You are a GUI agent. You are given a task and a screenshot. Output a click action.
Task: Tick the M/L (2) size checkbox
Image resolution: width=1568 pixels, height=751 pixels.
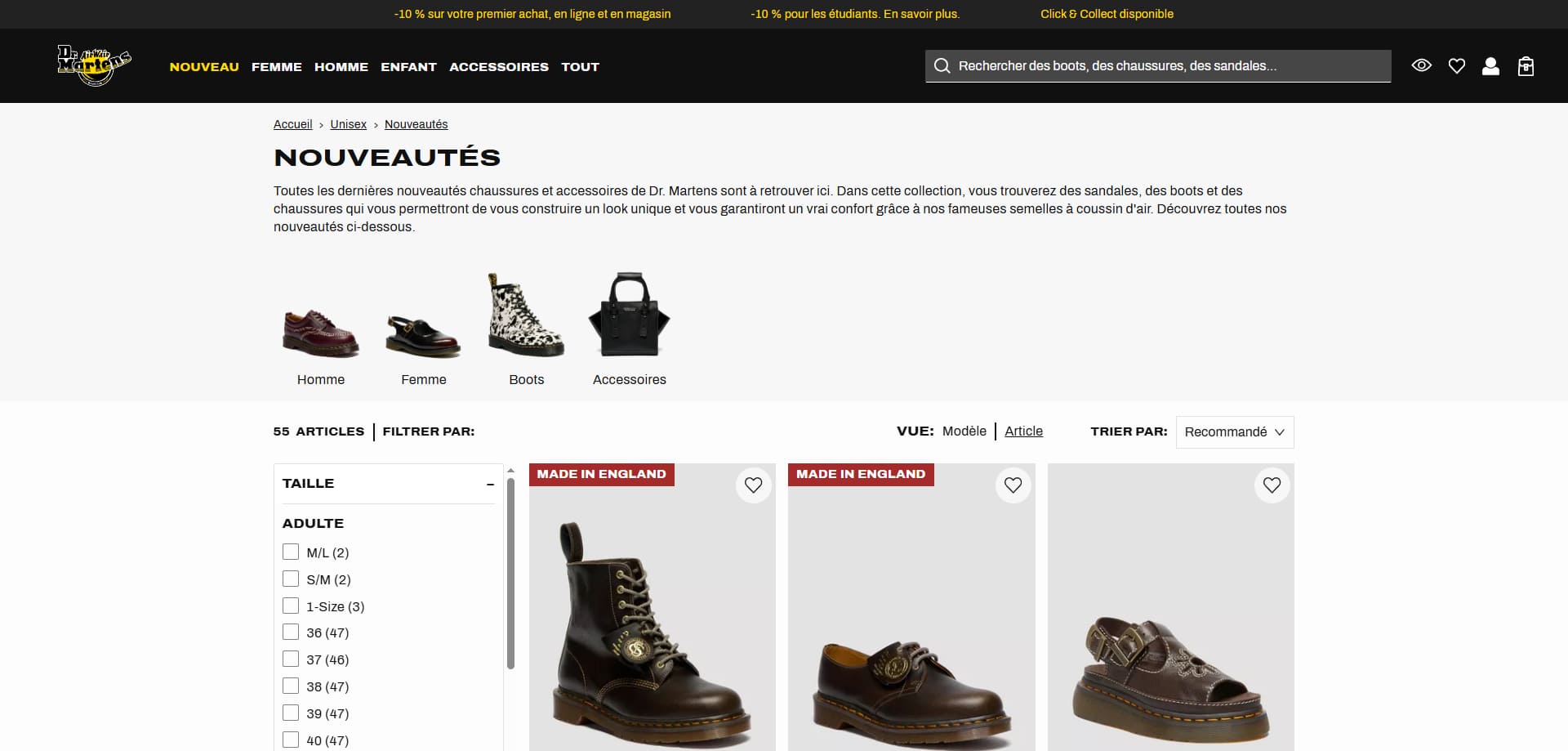tap(291, 552)
